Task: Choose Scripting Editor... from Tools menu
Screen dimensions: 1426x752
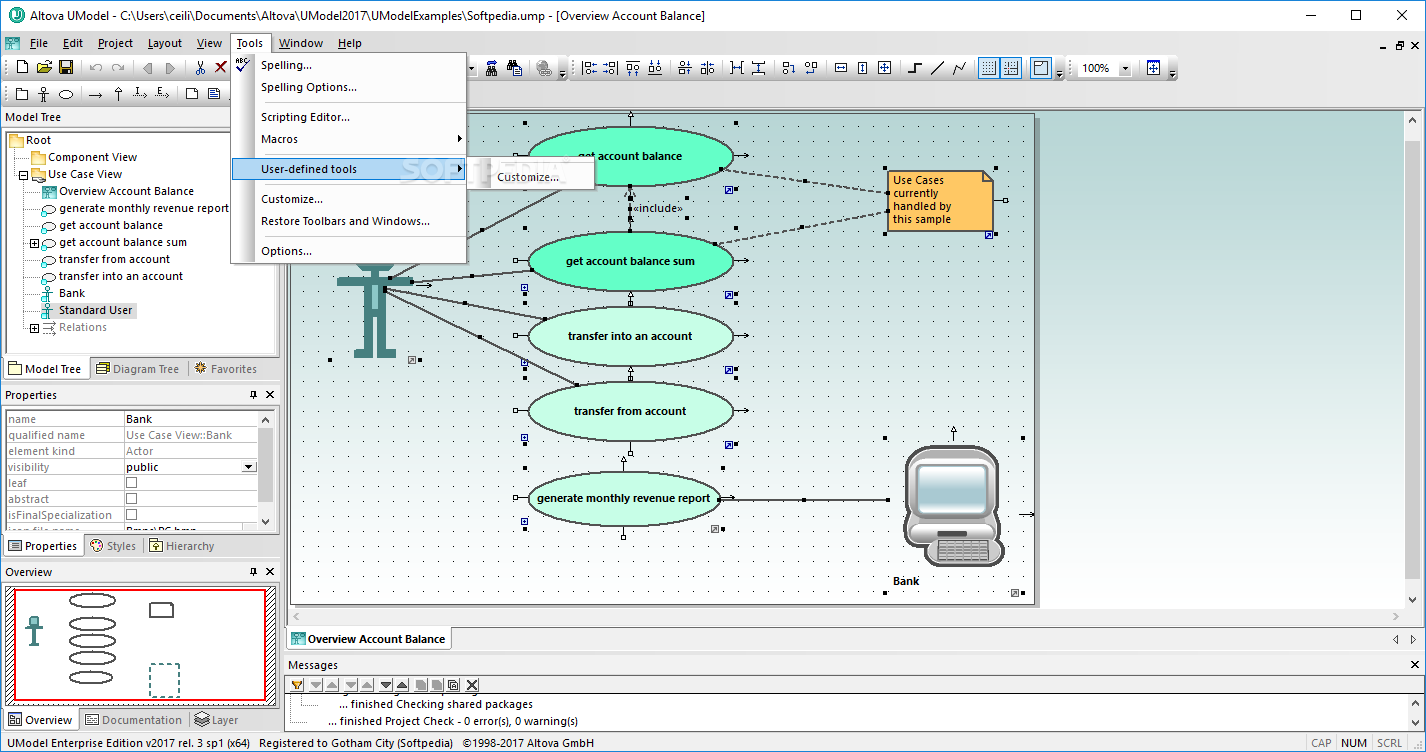Action: click(x=348, y=117)
